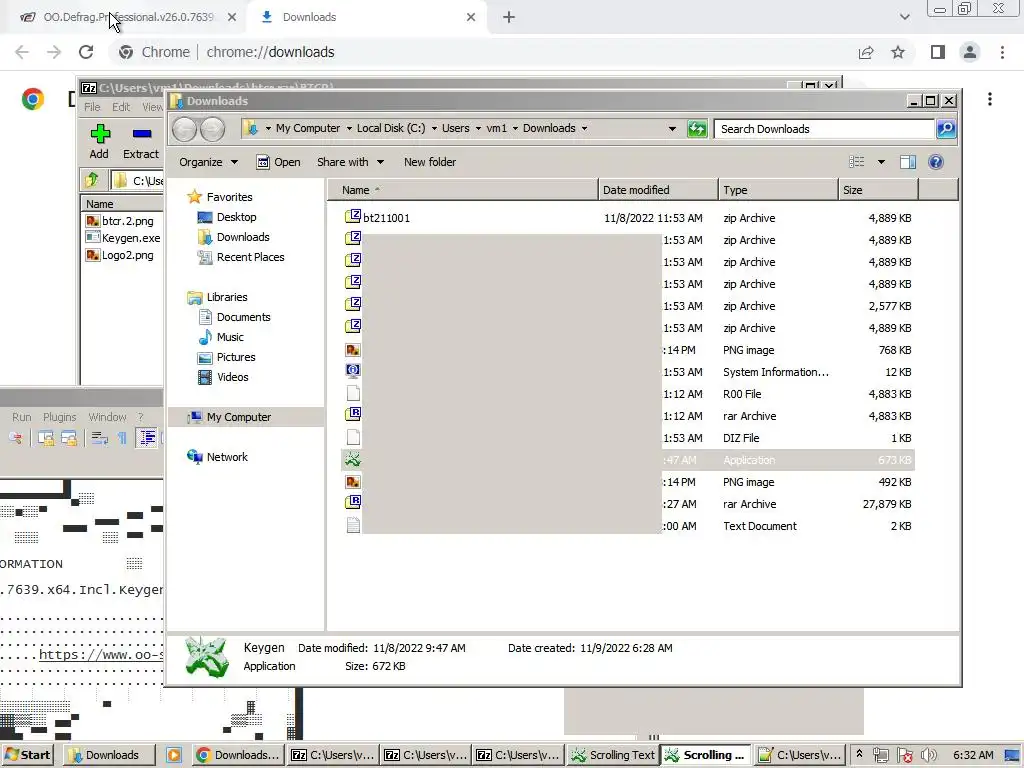Show hidden tray icons arrow
The image size is (1024, 768).
pos(859,754)
